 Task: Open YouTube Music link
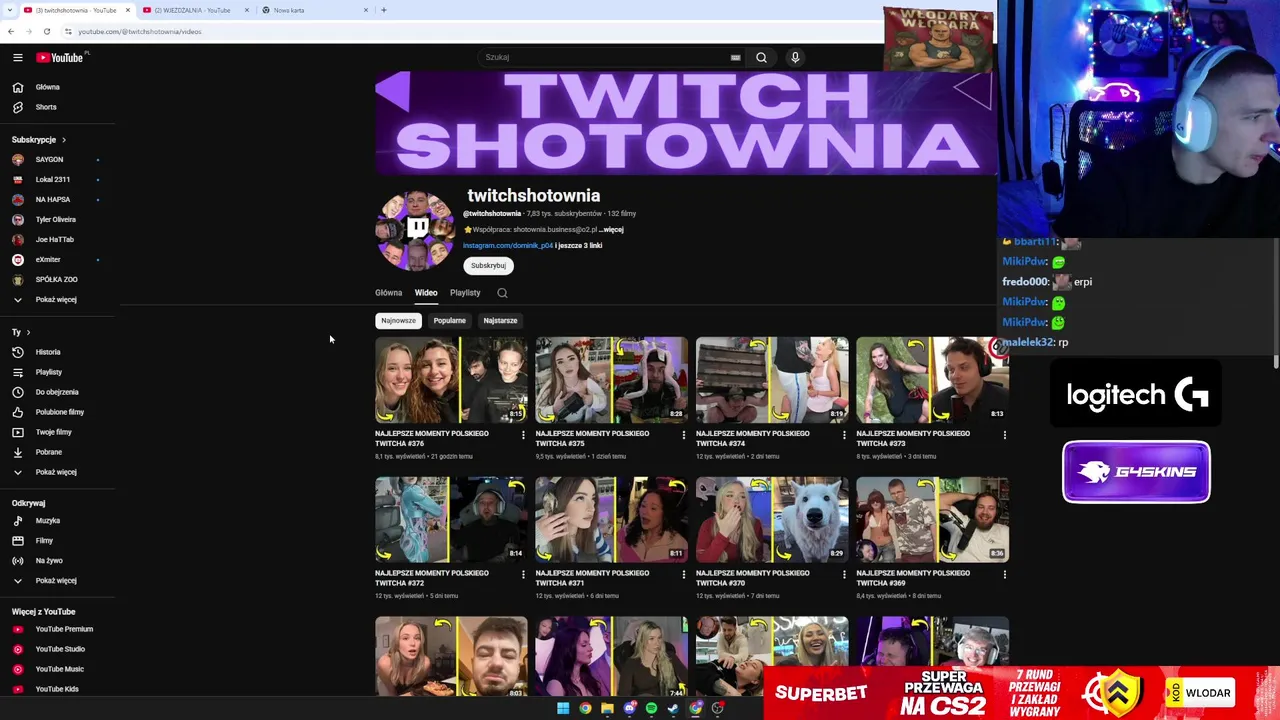point(58,669)
